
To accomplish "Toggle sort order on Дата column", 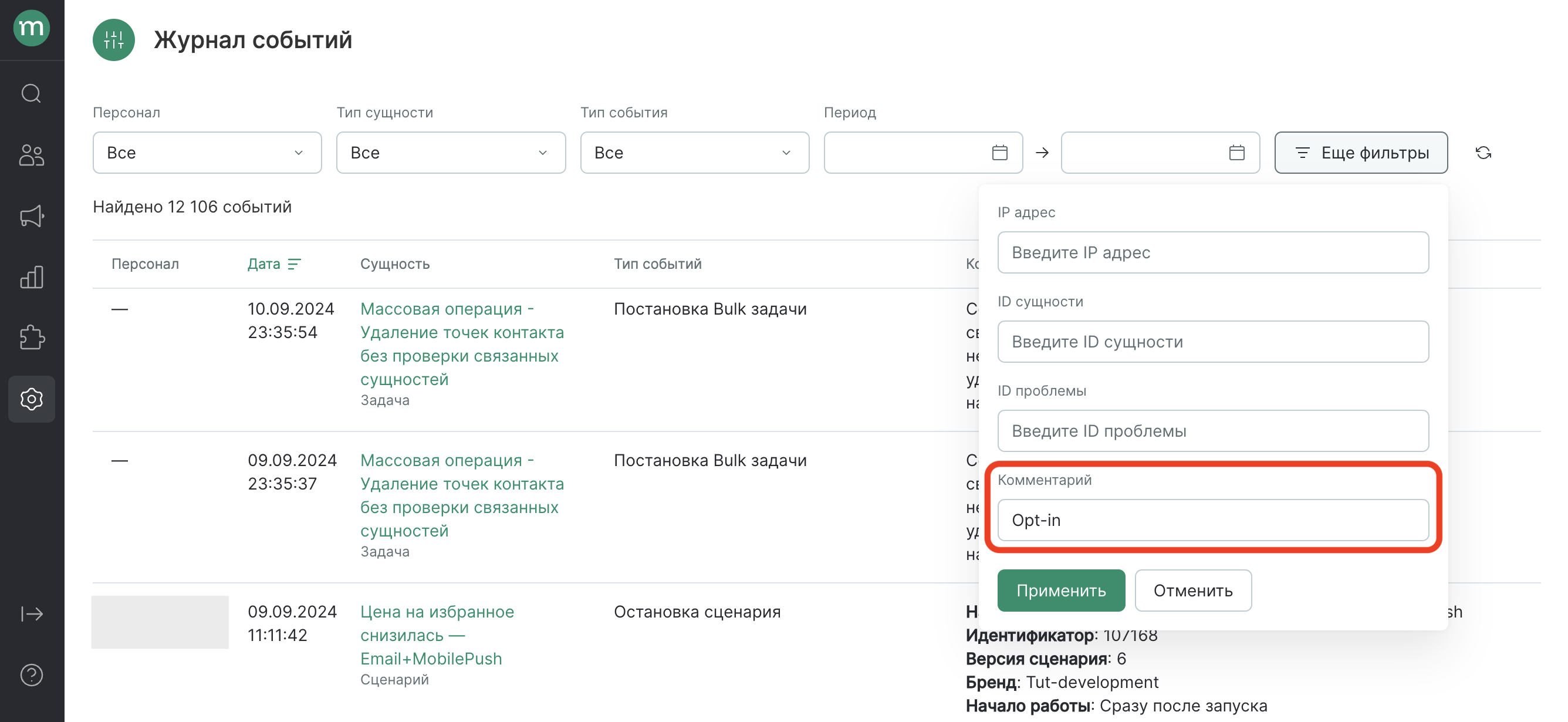I will click(x=294, y=264).
